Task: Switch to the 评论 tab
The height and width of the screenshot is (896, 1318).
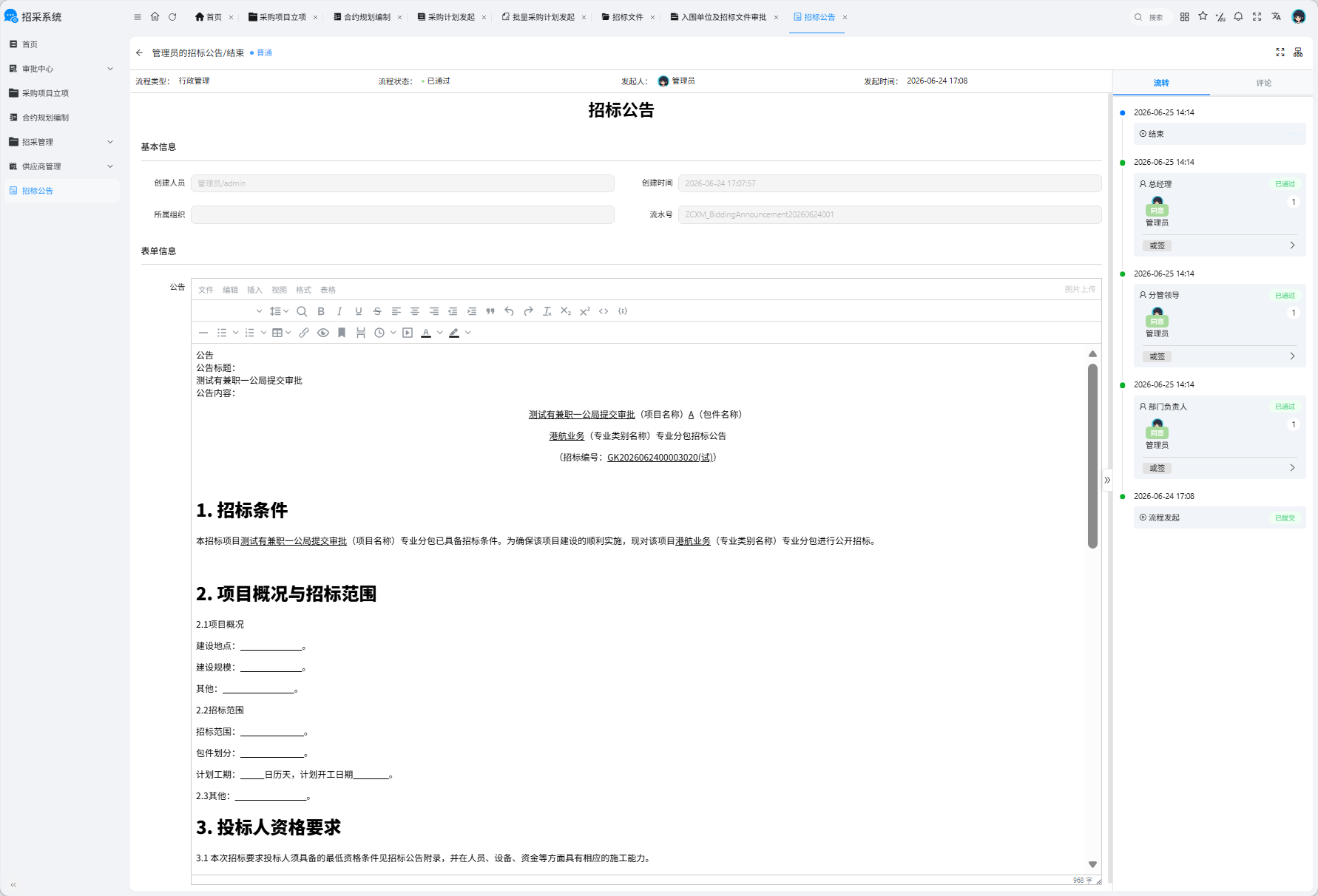Action: tap(1263, 83)
